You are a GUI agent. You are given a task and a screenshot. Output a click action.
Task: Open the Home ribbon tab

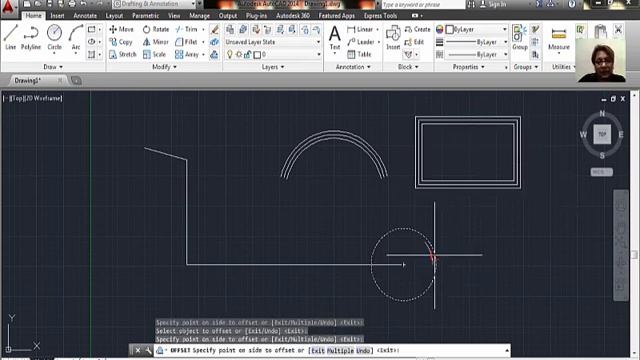pyautogui.click(x=33, y=16)
